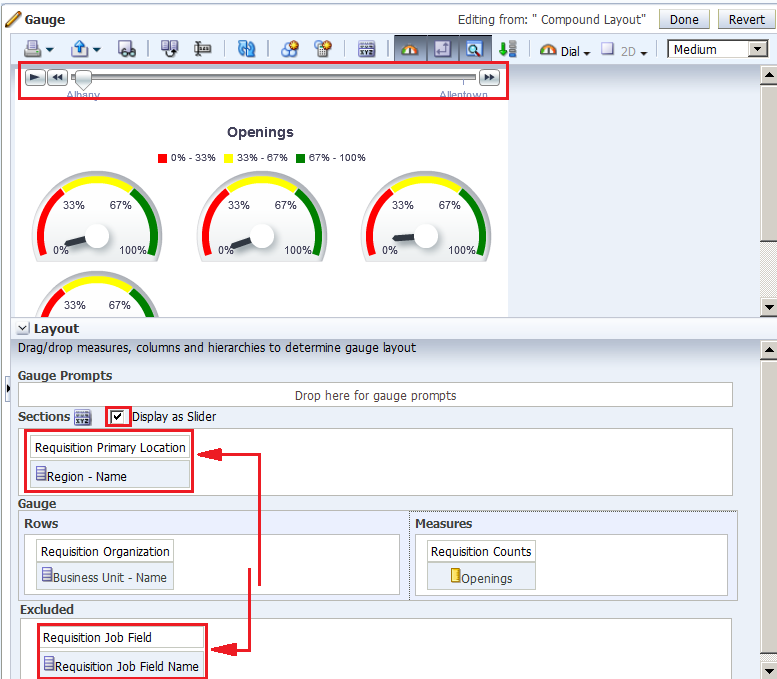Click the Sections properties icon
The image size is (777, 679).
(x=83, y=417)
